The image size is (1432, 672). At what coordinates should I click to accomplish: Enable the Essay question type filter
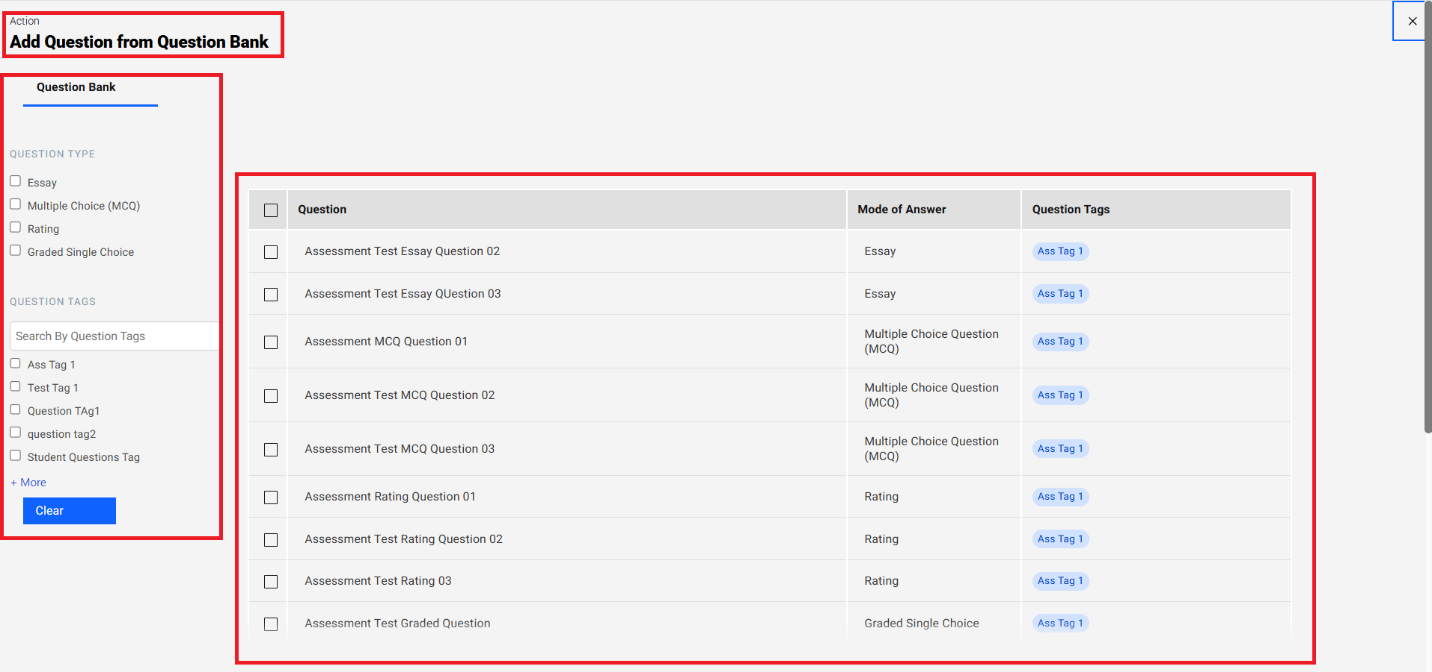pos(15,181)
